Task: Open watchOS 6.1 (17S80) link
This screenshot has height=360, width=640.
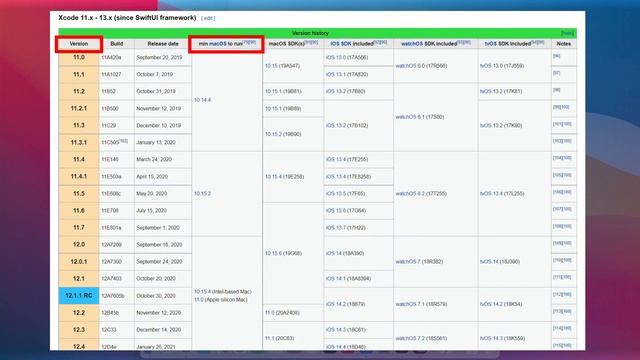Action: click(x=420, y=117)
